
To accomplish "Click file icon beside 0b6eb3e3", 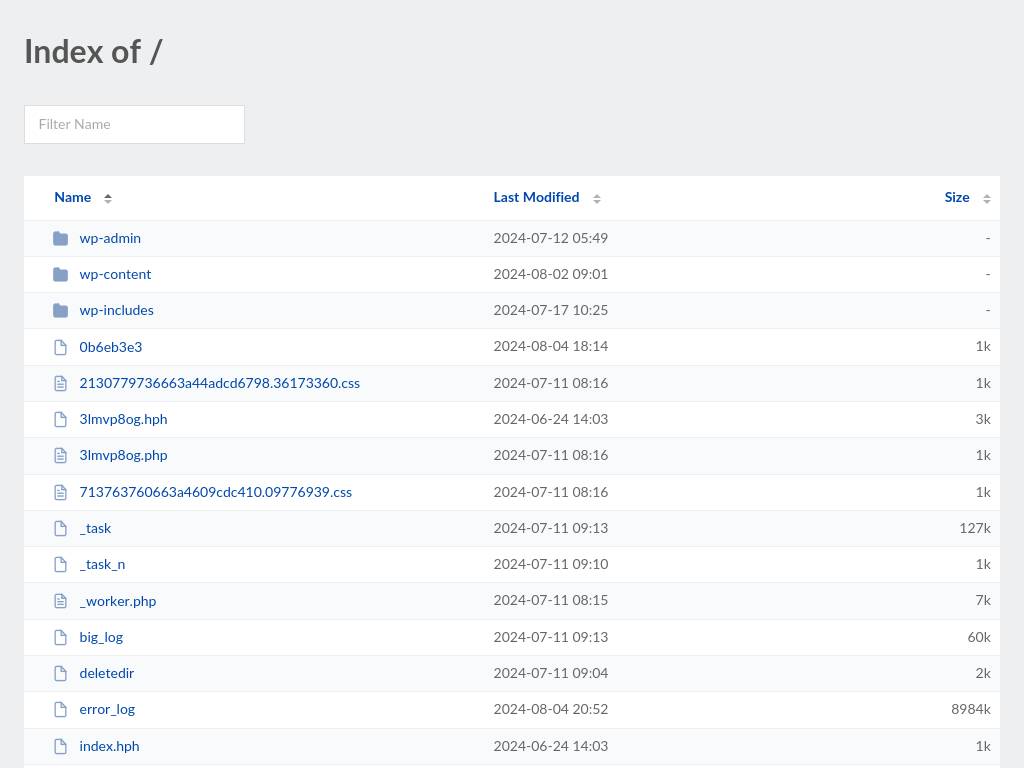I will [61, 347].
